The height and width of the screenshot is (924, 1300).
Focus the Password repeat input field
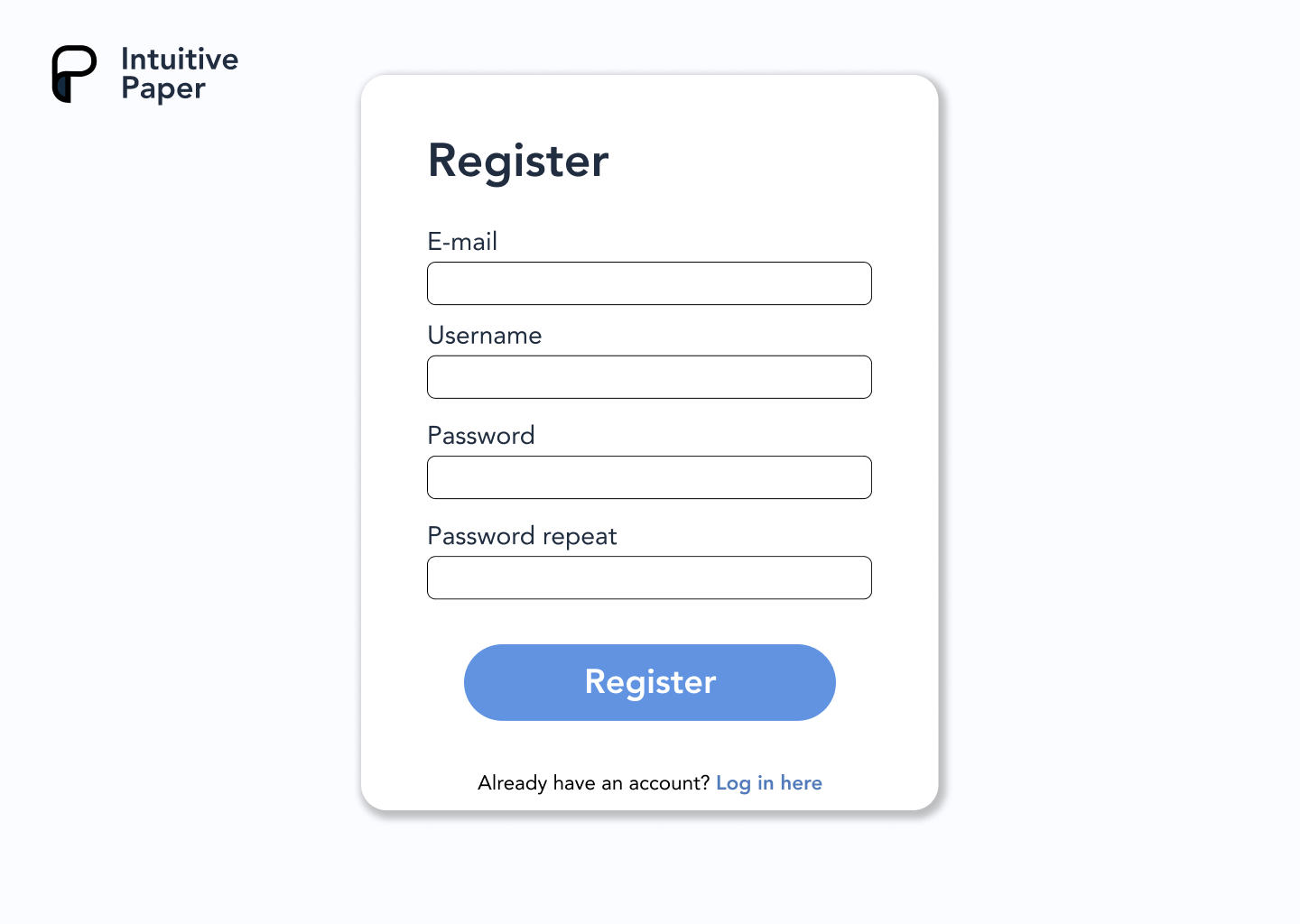649,577
